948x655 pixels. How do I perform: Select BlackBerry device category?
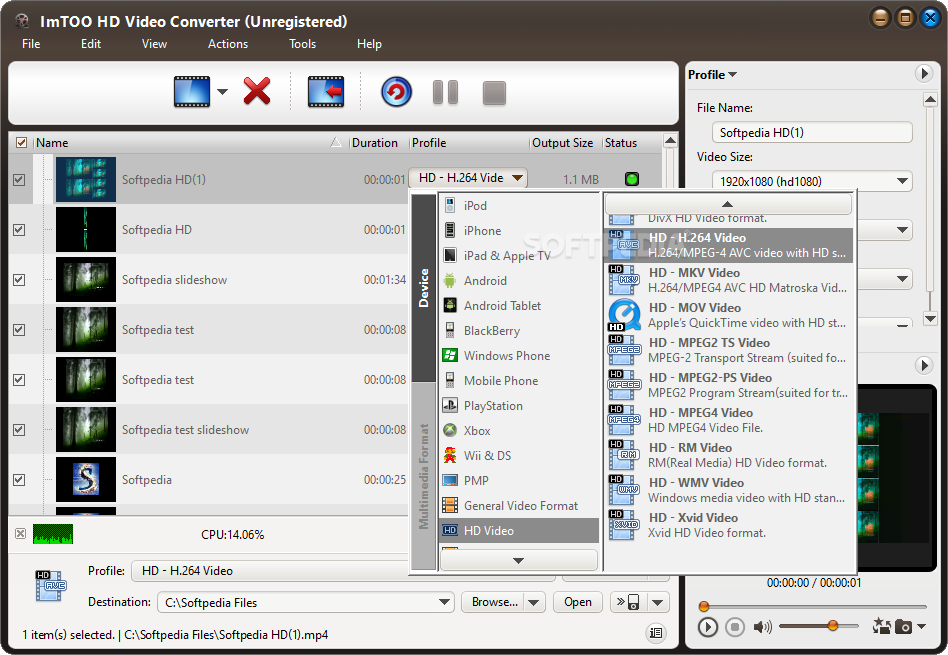[519, 330]
